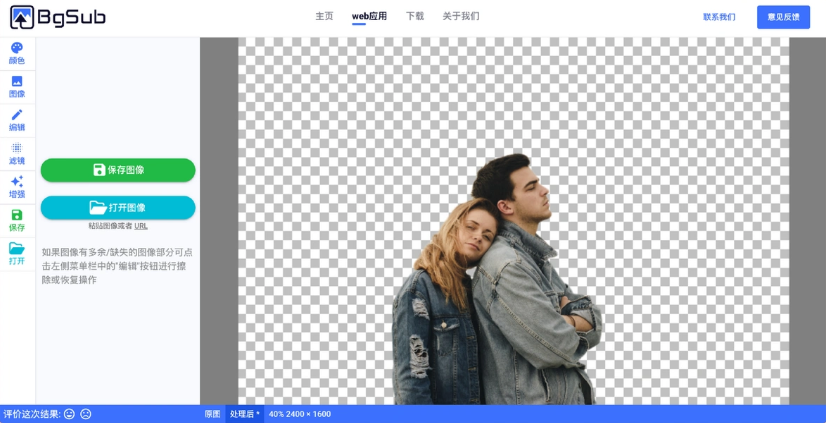Click the green 保存 icon in sidebar
Viewport: 826px width, 423px height.
pyautogui.click(x=17, y=220)
